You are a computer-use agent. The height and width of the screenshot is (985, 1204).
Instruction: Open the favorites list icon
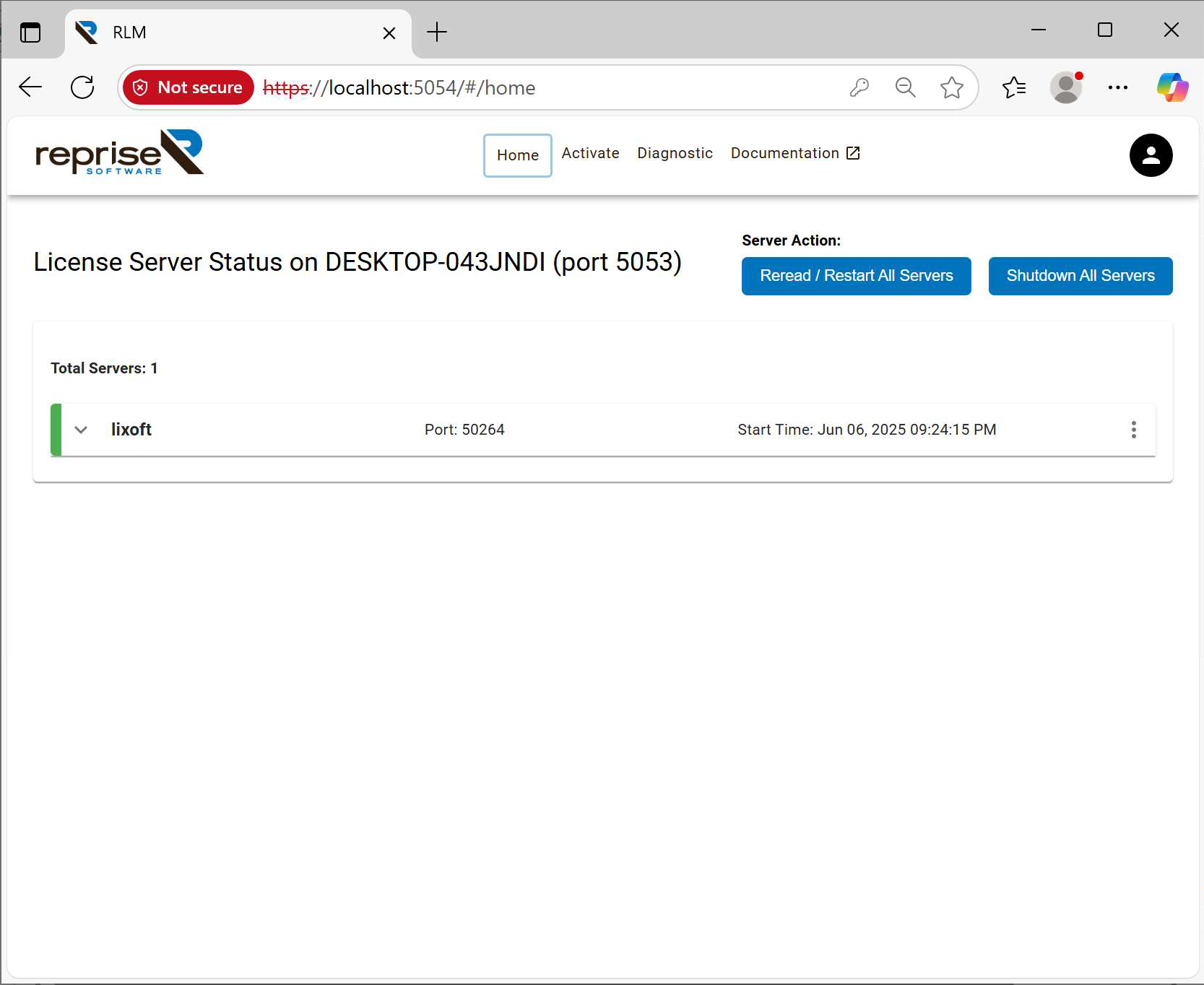pyautogui.click(x=1014, y=87)
